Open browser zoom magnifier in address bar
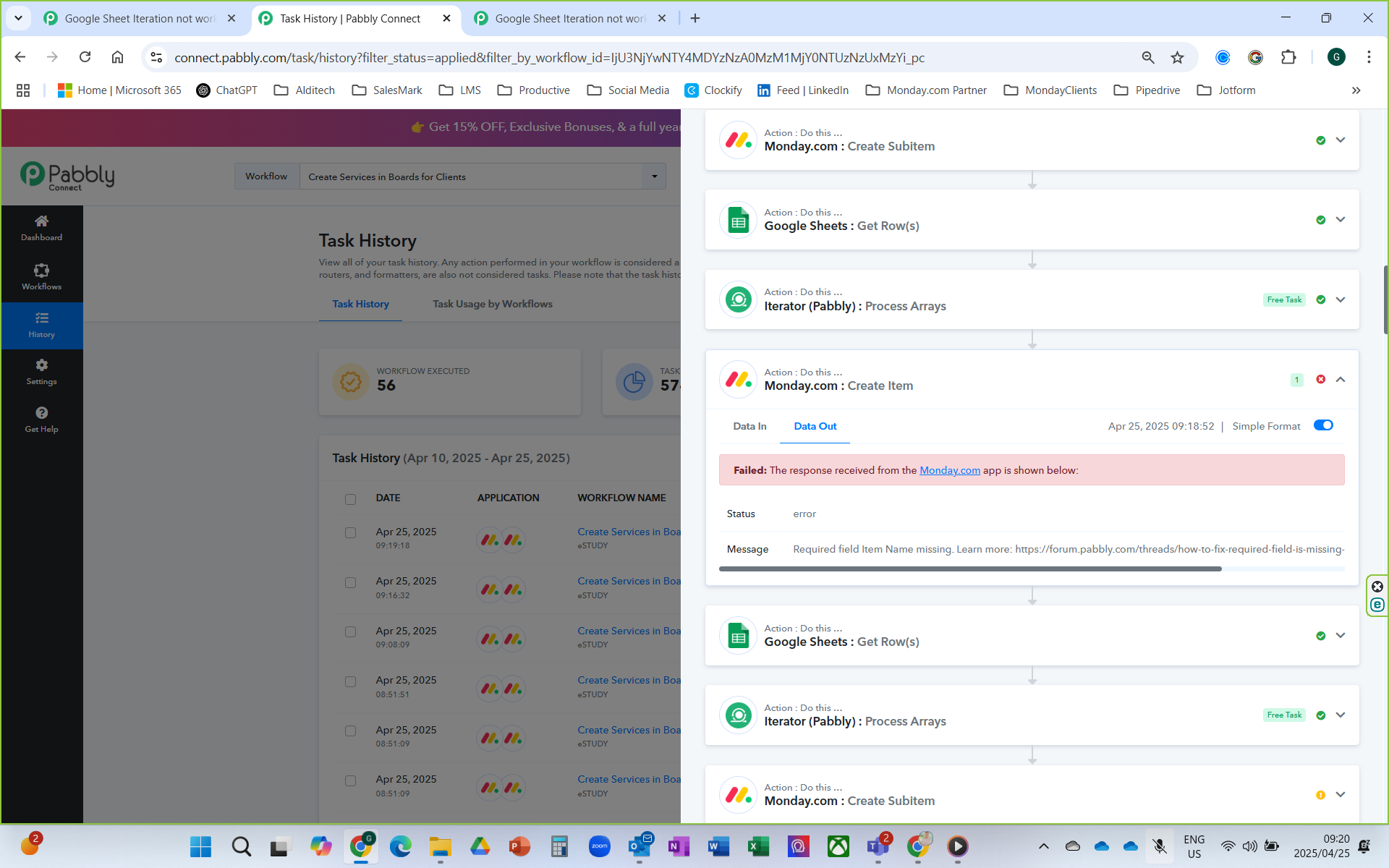 pos(1147,57)
